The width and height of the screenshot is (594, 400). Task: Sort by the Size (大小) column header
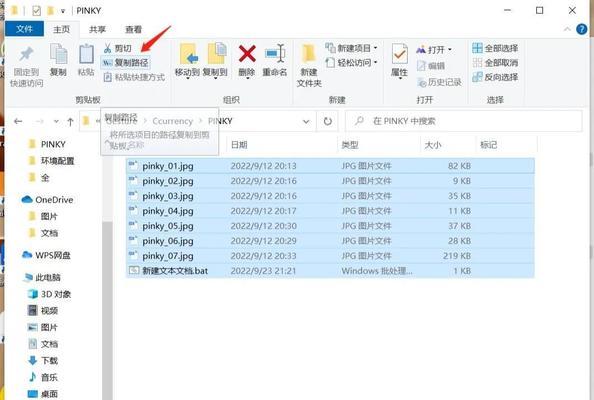(x=448, y=145)
